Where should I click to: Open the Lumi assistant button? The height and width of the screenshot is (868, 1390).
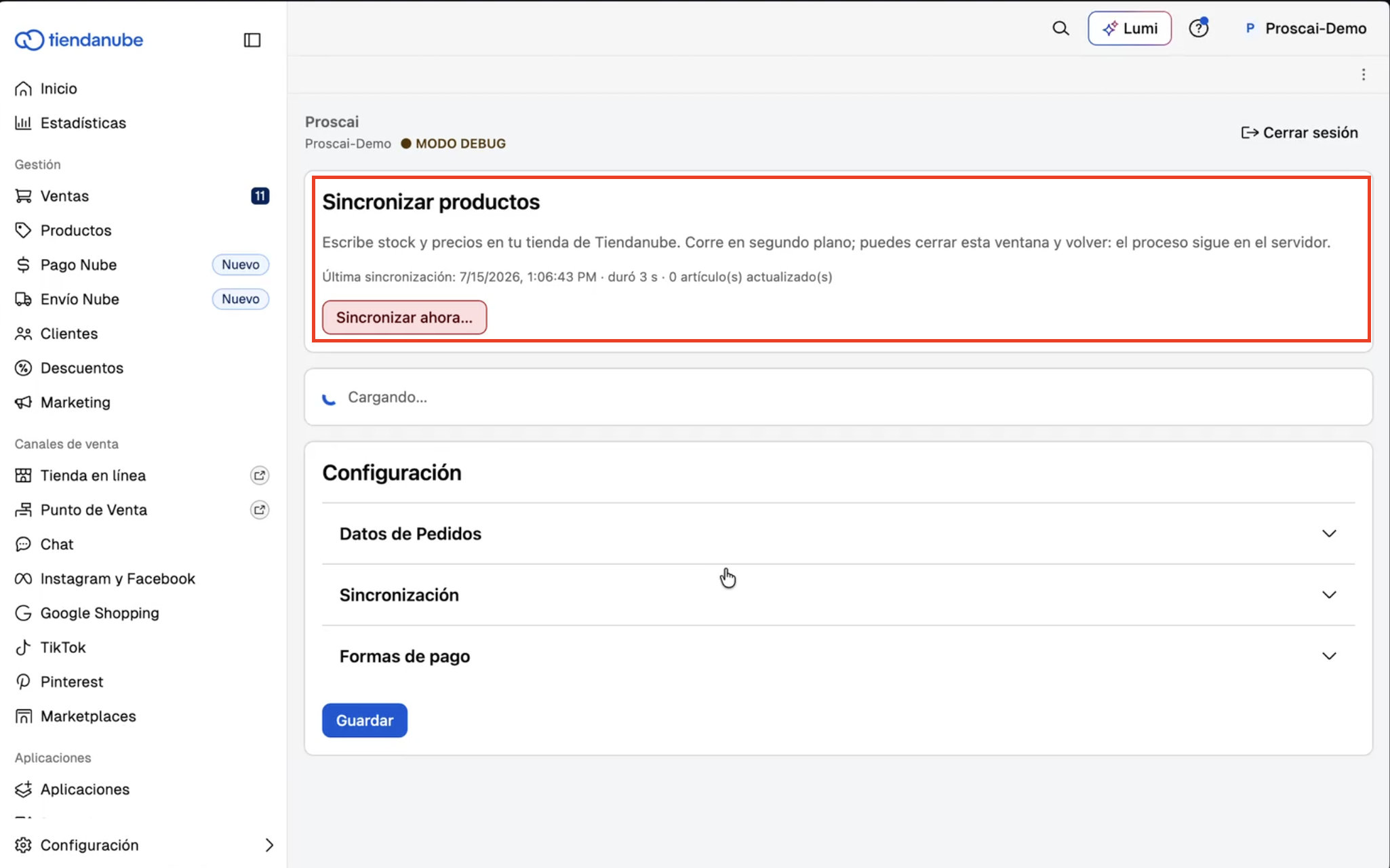(1130, 28)
